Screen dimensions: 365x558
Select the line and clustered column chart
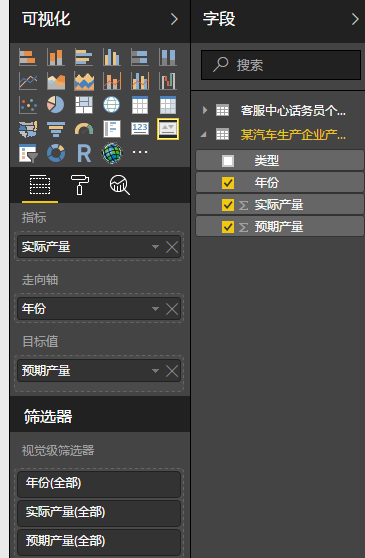pyautogui.click(x=140, y=81)
